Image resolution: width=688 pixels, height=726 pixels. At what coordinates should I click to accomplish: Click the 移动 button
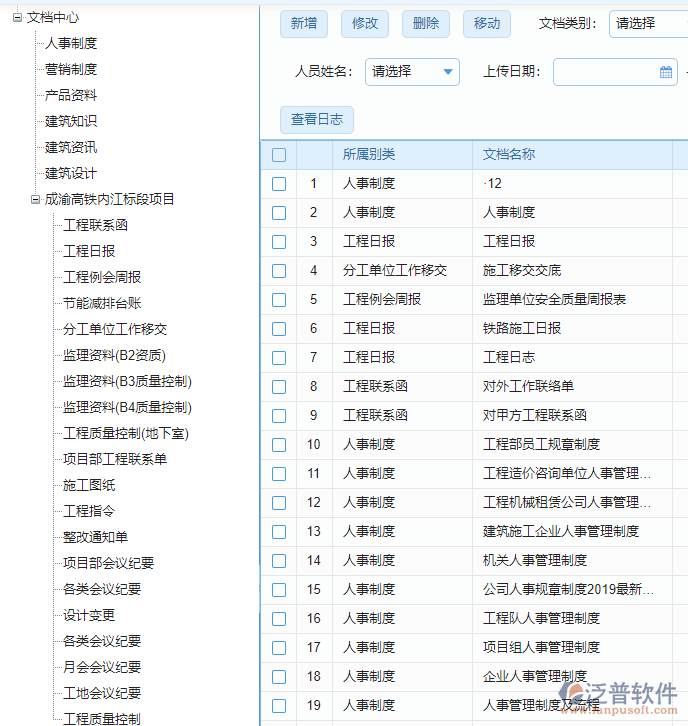click(487, 24)
